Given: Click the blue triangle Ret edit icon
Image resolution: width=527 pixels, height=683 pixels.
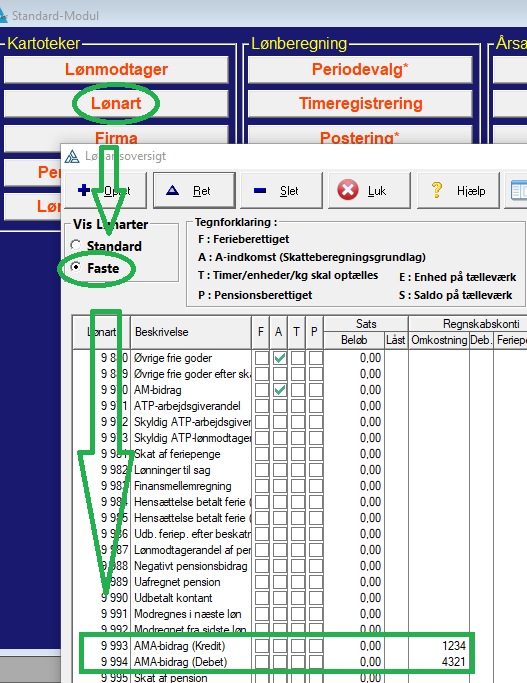Looking at the screenshot, I should click(172, 190).
